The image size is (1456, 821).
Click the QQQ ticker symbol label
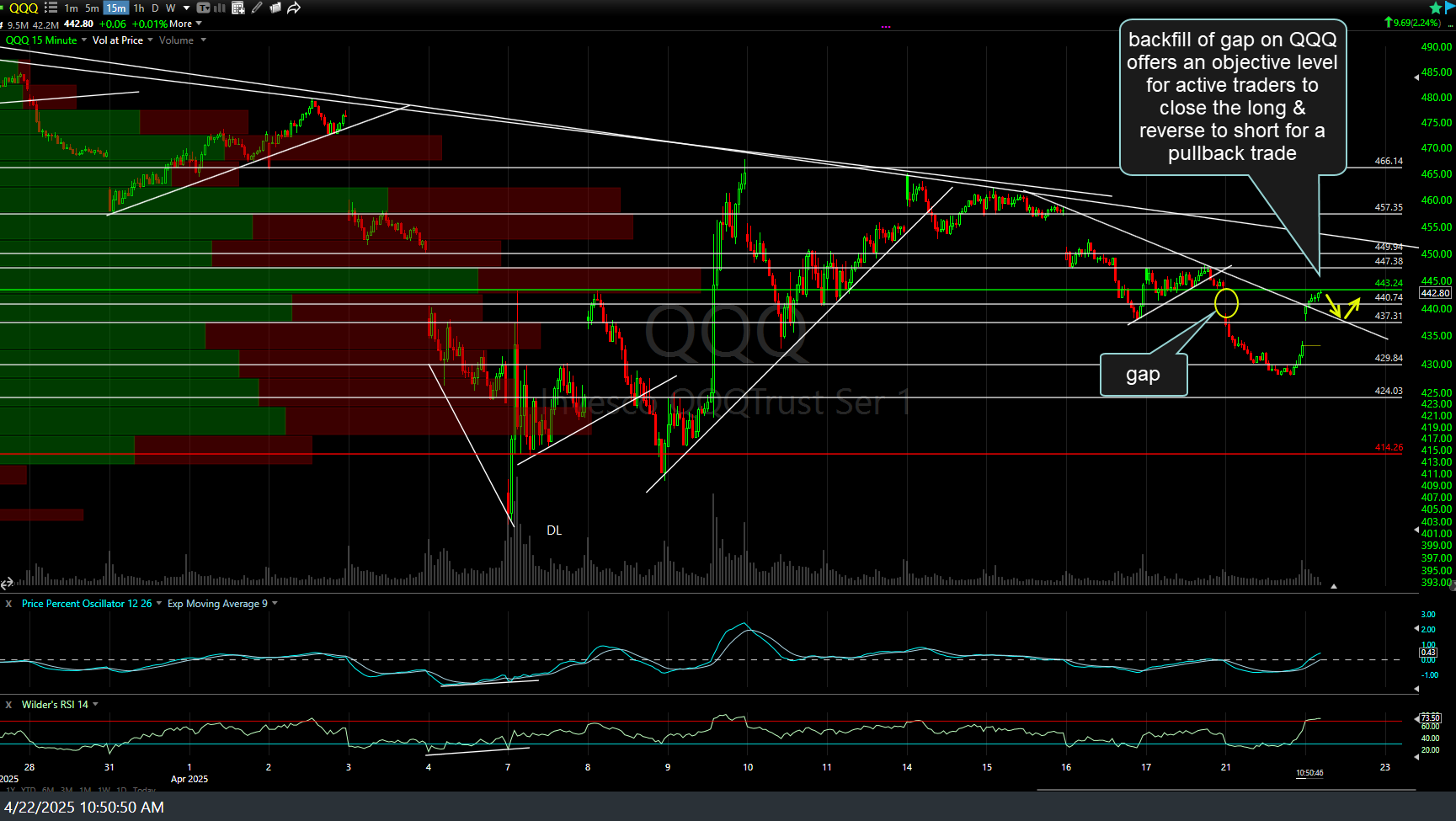click(23, 8)
